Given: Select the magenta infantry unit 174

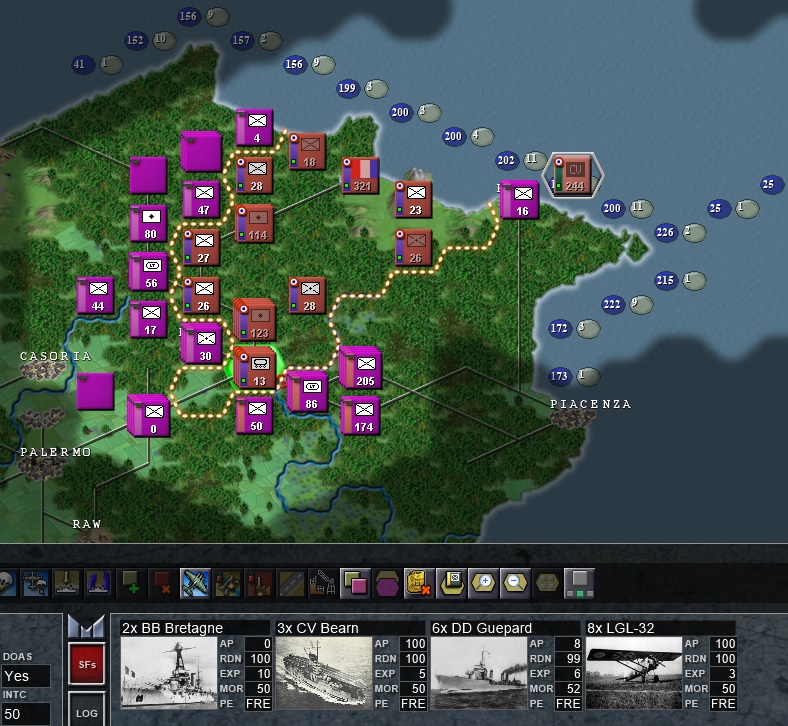Looking at the screenshot, I should point(361,416).
